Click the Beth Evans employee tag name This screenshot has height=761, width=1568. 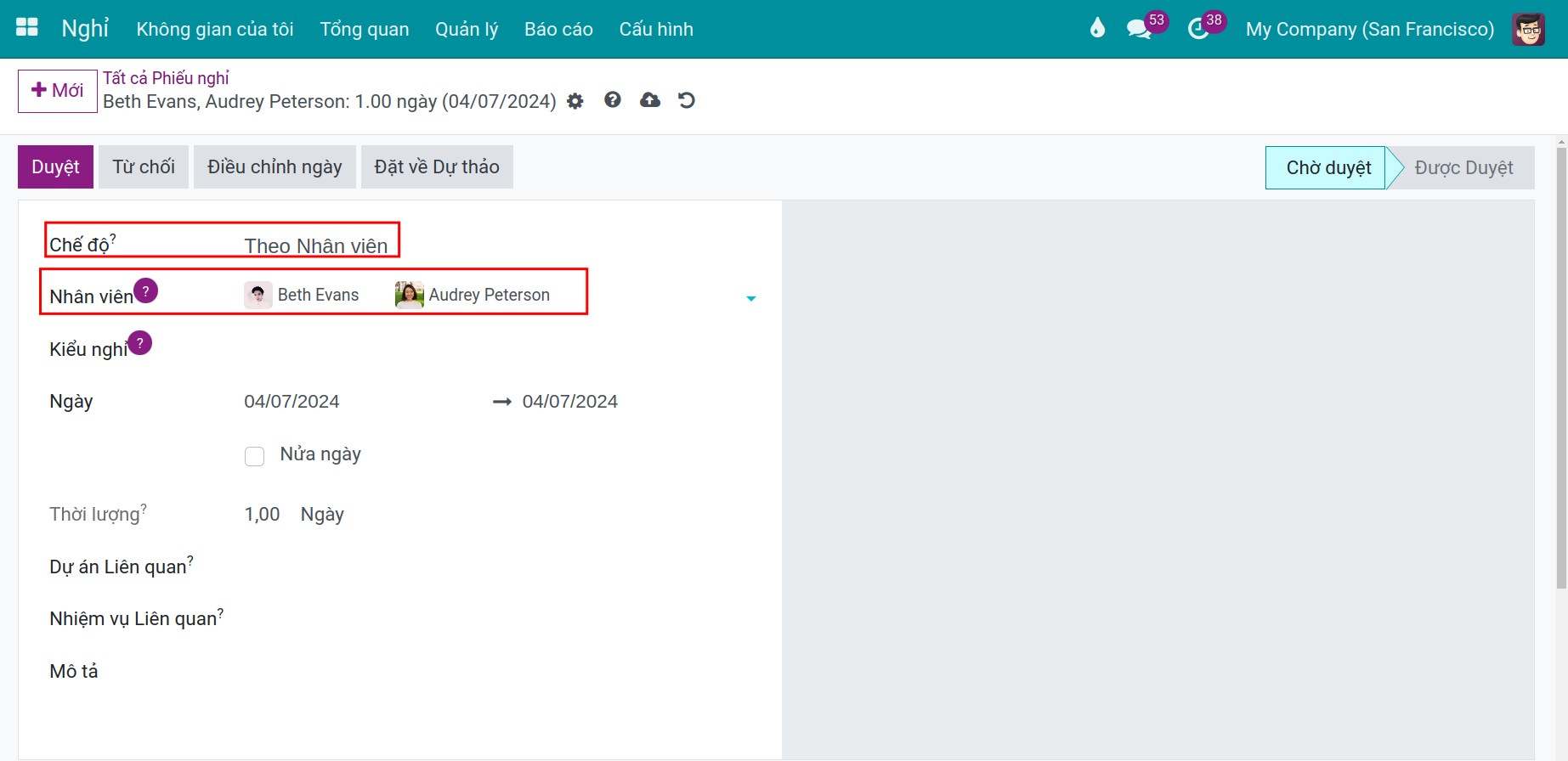click(x=318, y=295)
